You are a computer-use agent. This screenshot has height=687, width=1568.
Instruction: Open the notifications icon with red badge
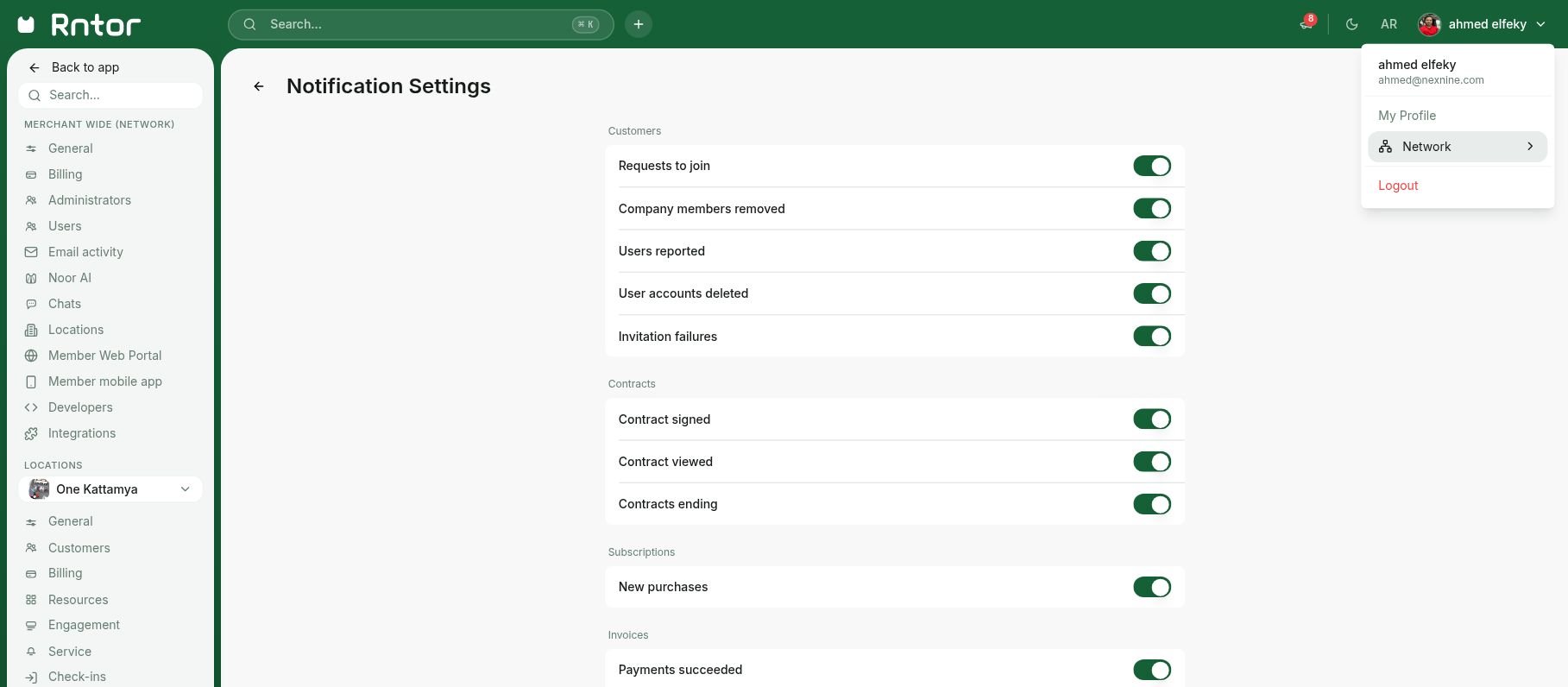click(x=1307, y=23)
